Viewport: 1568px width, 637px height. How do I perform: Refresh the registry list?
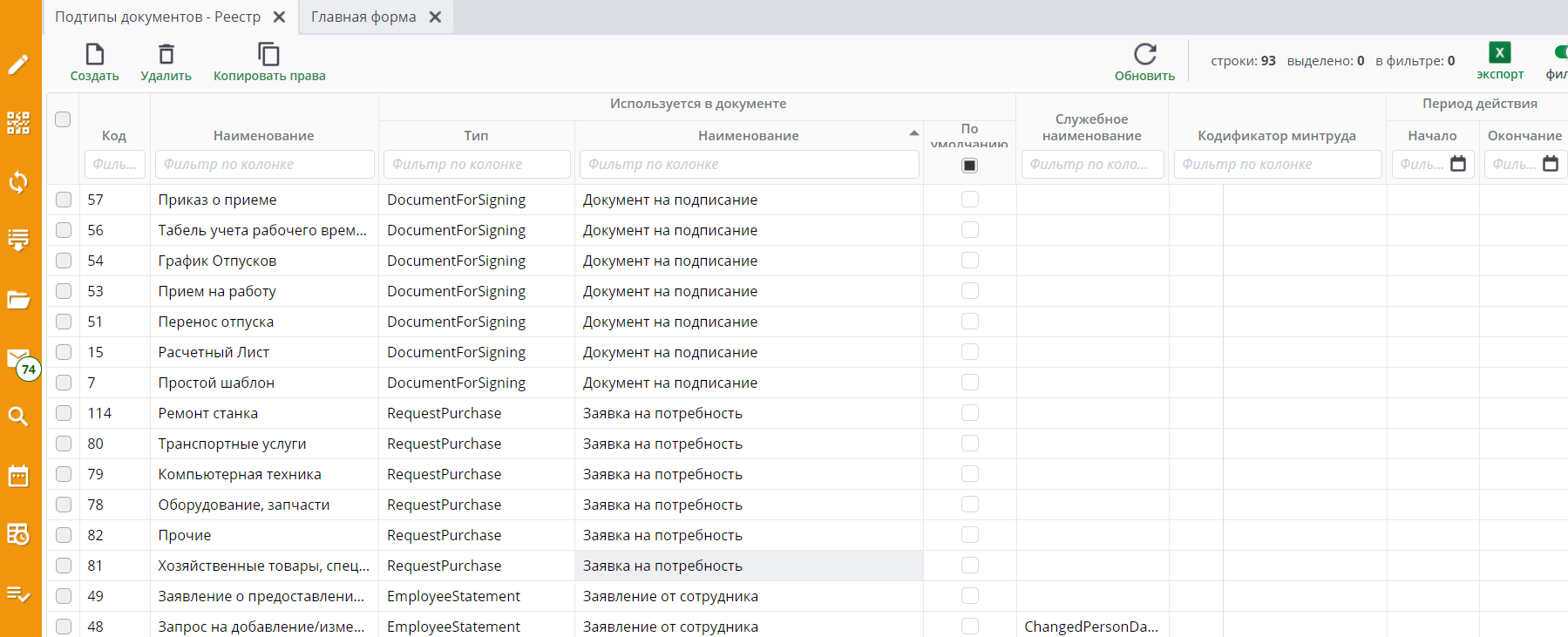[1144, 55]
